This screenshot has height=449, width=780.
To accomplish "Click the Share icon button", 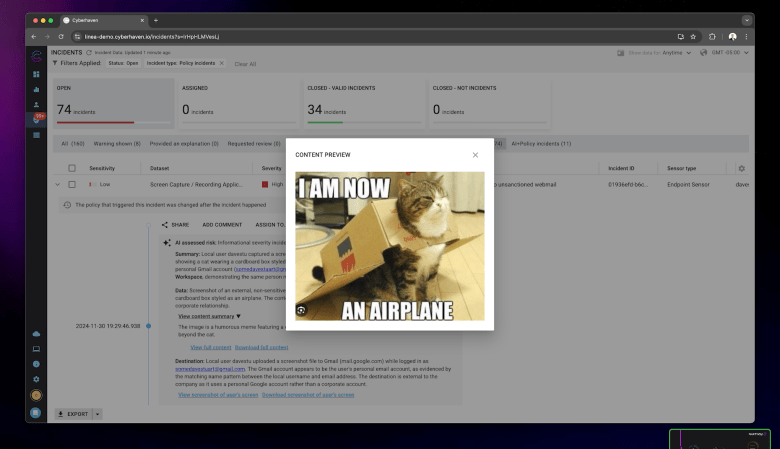I will point(175,225).
